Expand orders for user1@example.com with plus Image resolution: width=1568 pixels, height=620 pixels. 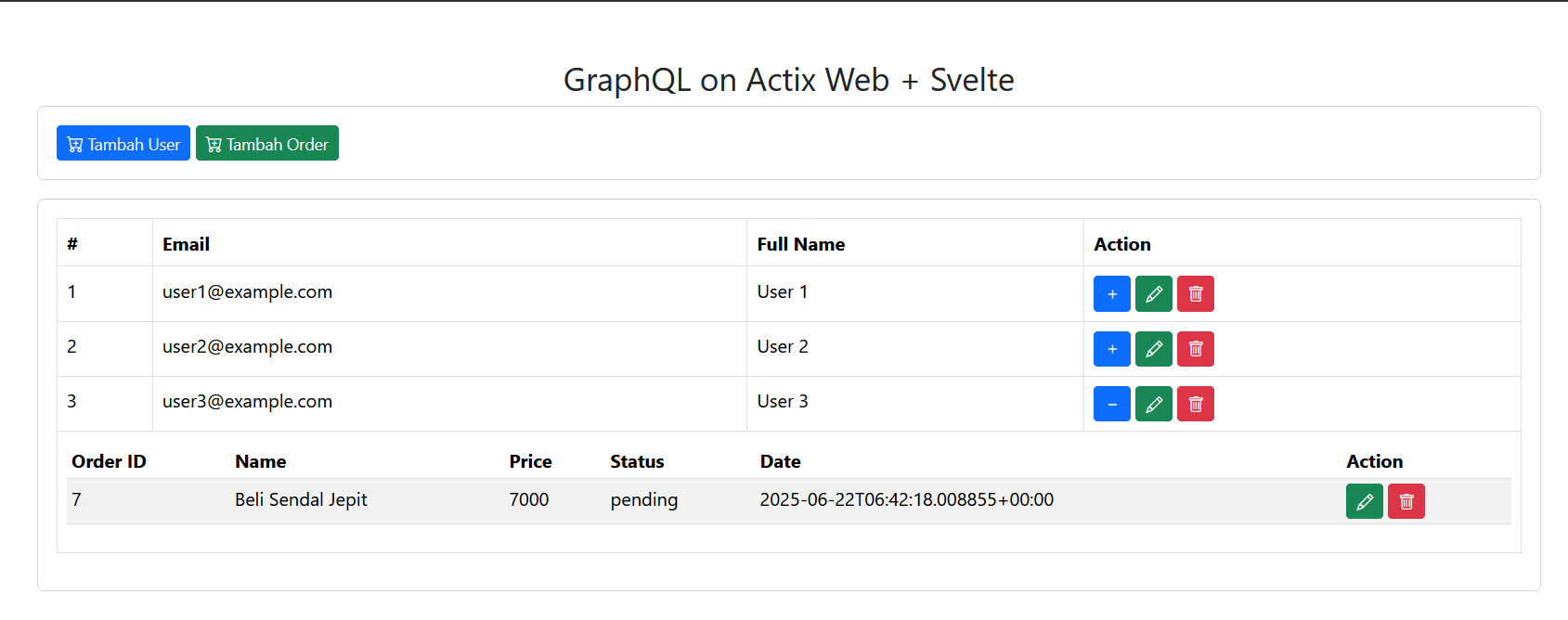(1112, 294)
